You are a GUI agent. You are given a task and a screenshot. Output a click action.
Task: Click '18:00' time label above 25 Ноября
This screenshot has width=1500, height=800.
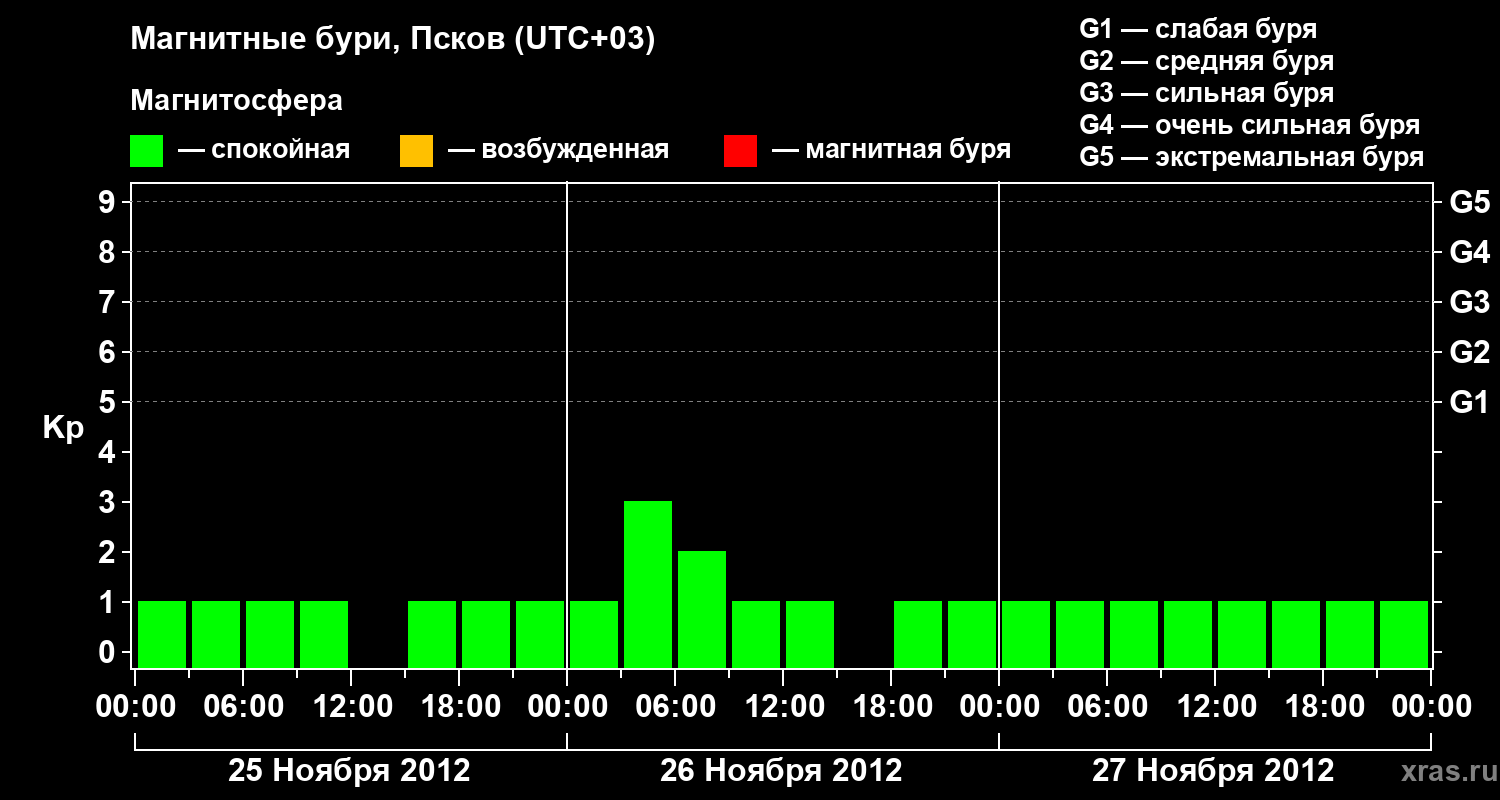(x=459, y=707)
